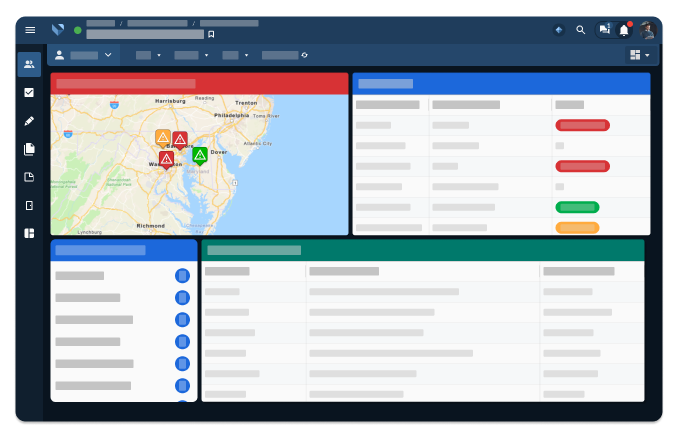Click the page title below the breadcrumbs
The image size is (675, 440).
[x=145, y=34]
